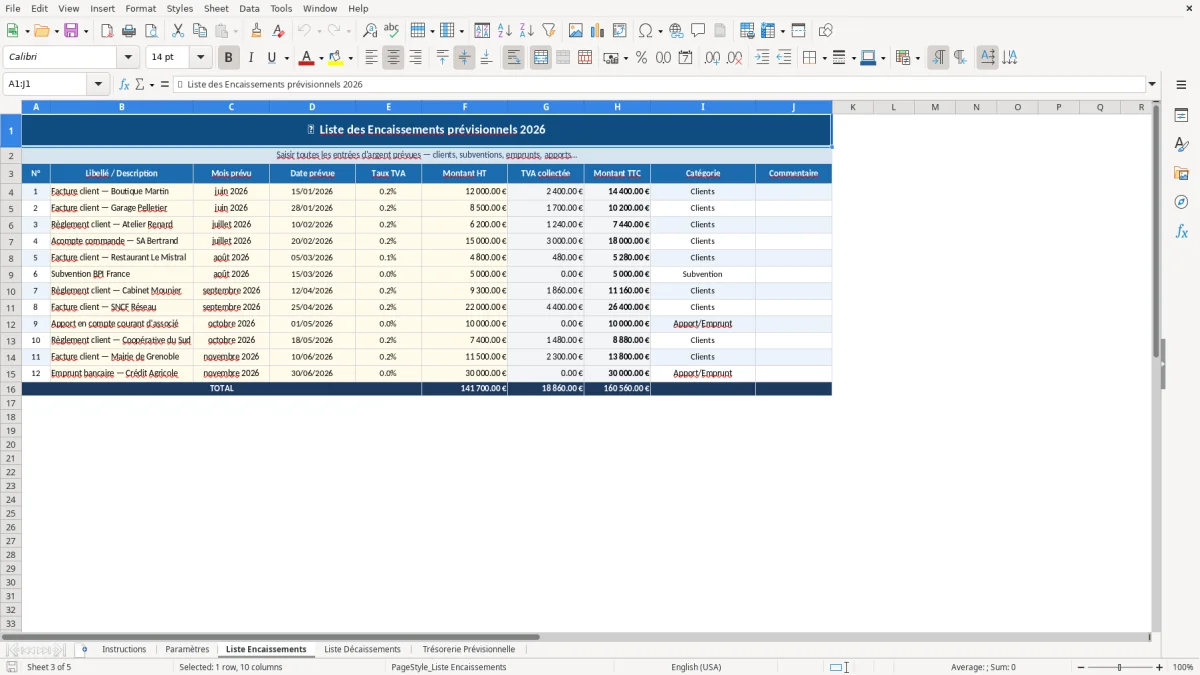Open Find & Replace
This screenshot has width=1200, height=675.
(x=370, y=31)
